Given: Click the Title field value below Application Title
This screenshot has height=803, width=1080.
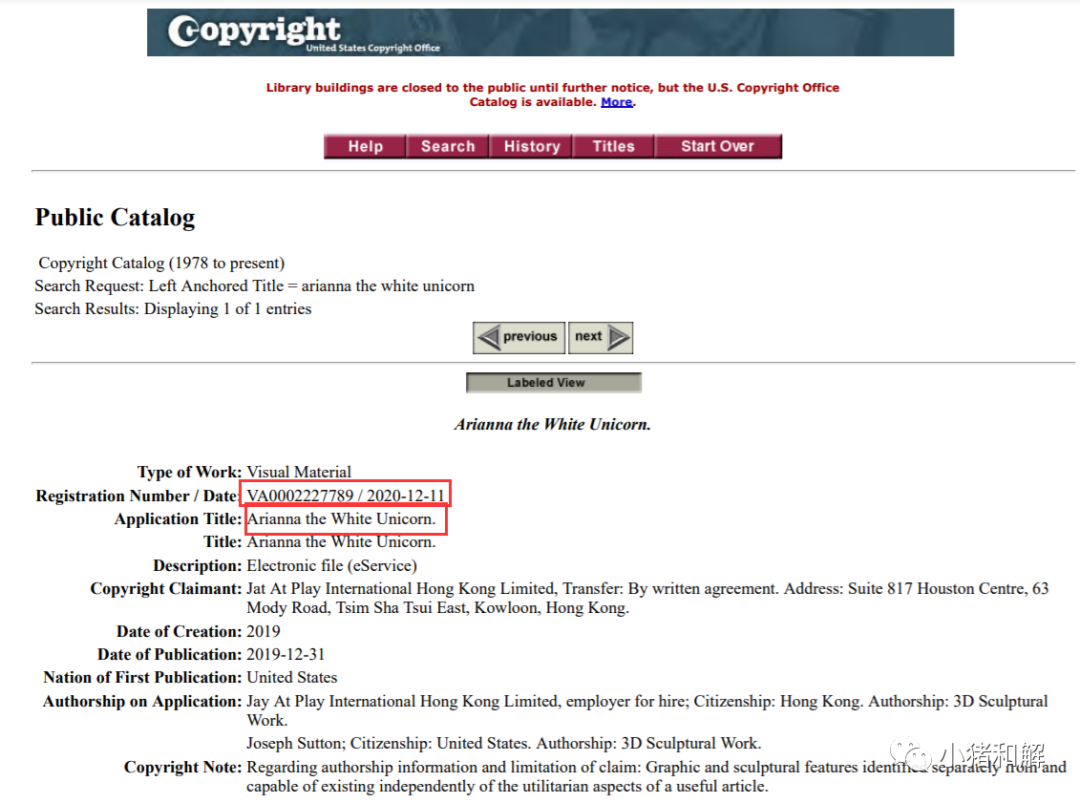Looking at the screenshot, I should coord(342,543).
